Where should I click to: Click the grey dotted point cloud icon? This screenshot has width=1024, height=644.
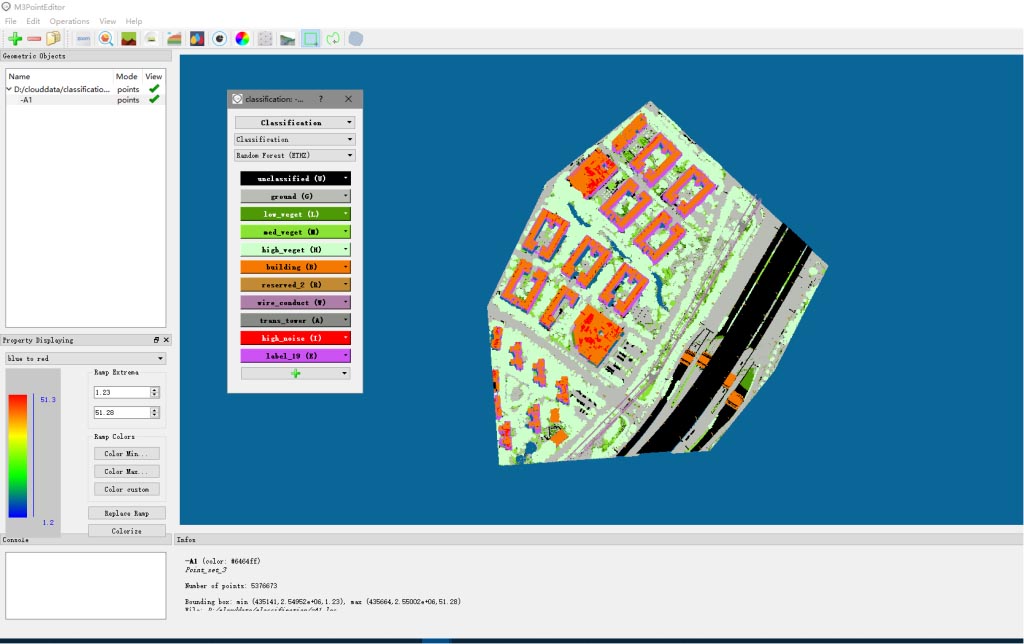(265, 39)
